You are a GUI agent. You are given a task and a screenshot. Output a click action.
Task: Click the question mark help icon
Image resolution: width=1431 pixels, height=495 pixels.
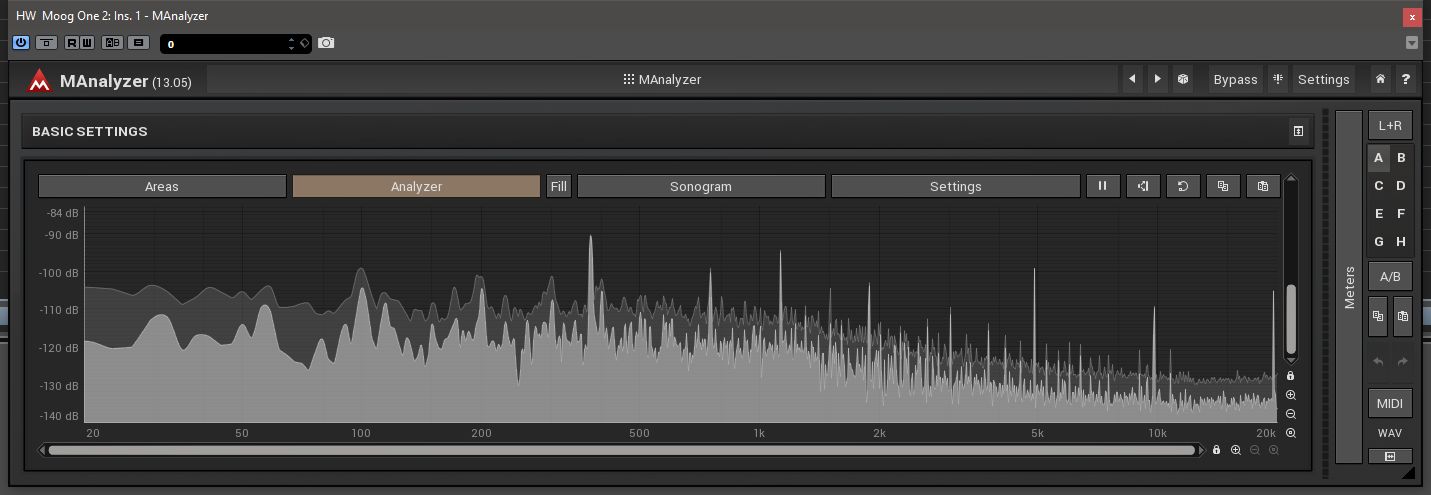[x=1406, y=79]
